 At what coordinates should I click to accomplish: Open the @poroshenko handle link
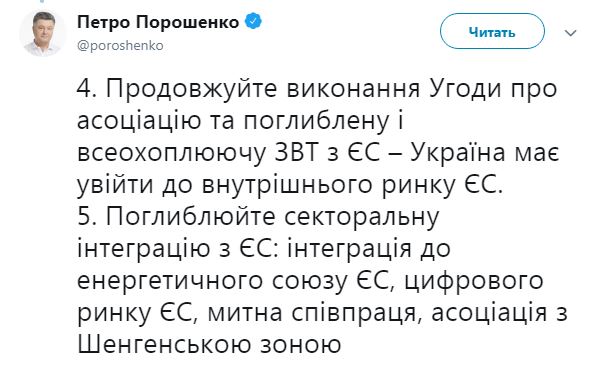[x=120, y=46]
